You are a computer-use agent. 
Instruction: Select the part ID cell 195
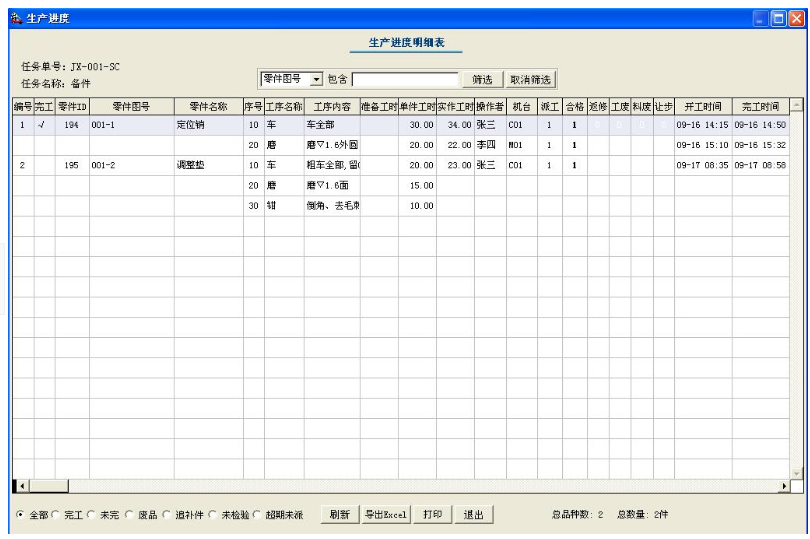72,165
